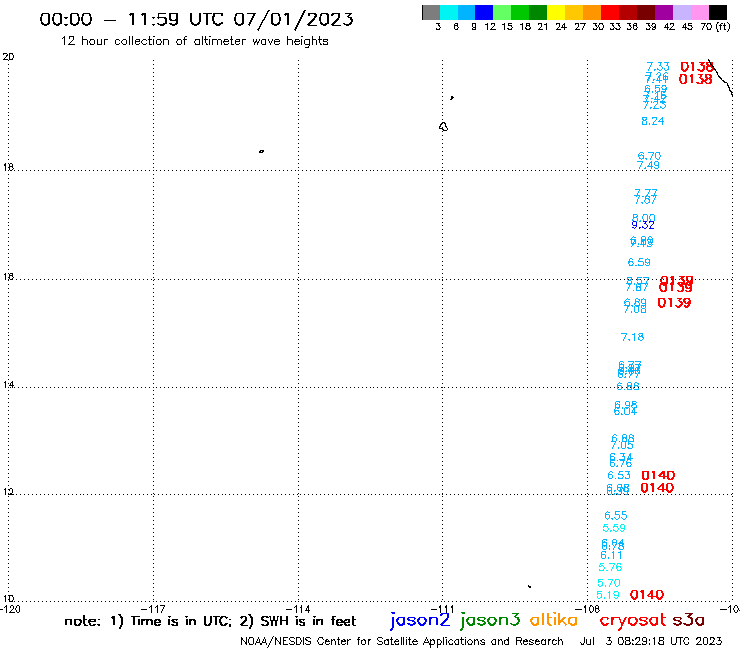
Task: Click the island outline near longitude -111
Action: 443,127
